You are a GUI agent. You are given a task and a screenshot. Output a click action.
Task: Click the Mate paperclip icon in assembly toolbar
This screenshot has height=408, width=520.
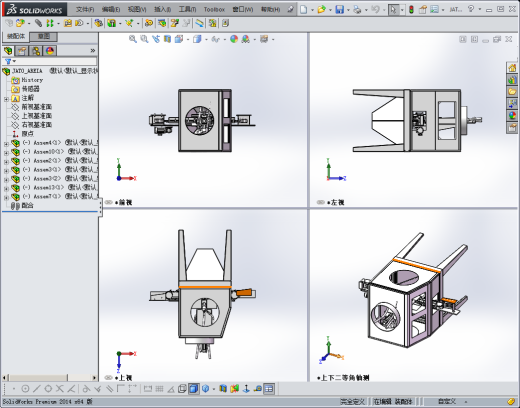pyautogui.click(x=38, y=23)
